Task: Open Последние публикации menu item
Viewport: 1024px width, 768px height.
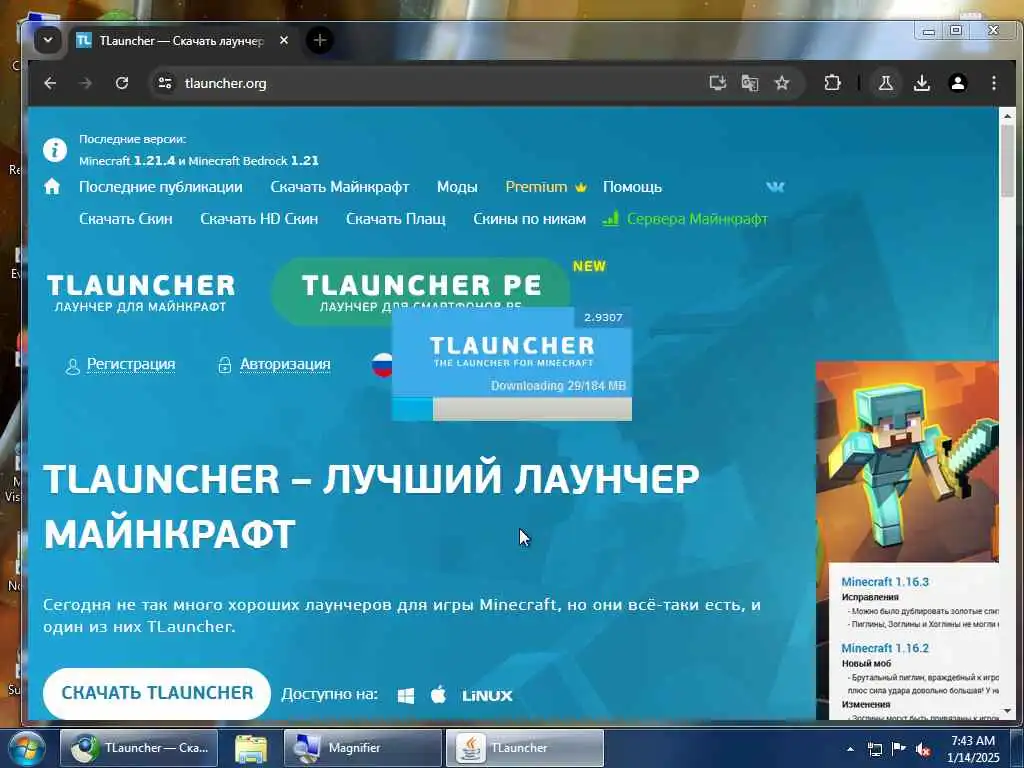Action: tap(161, 187)
